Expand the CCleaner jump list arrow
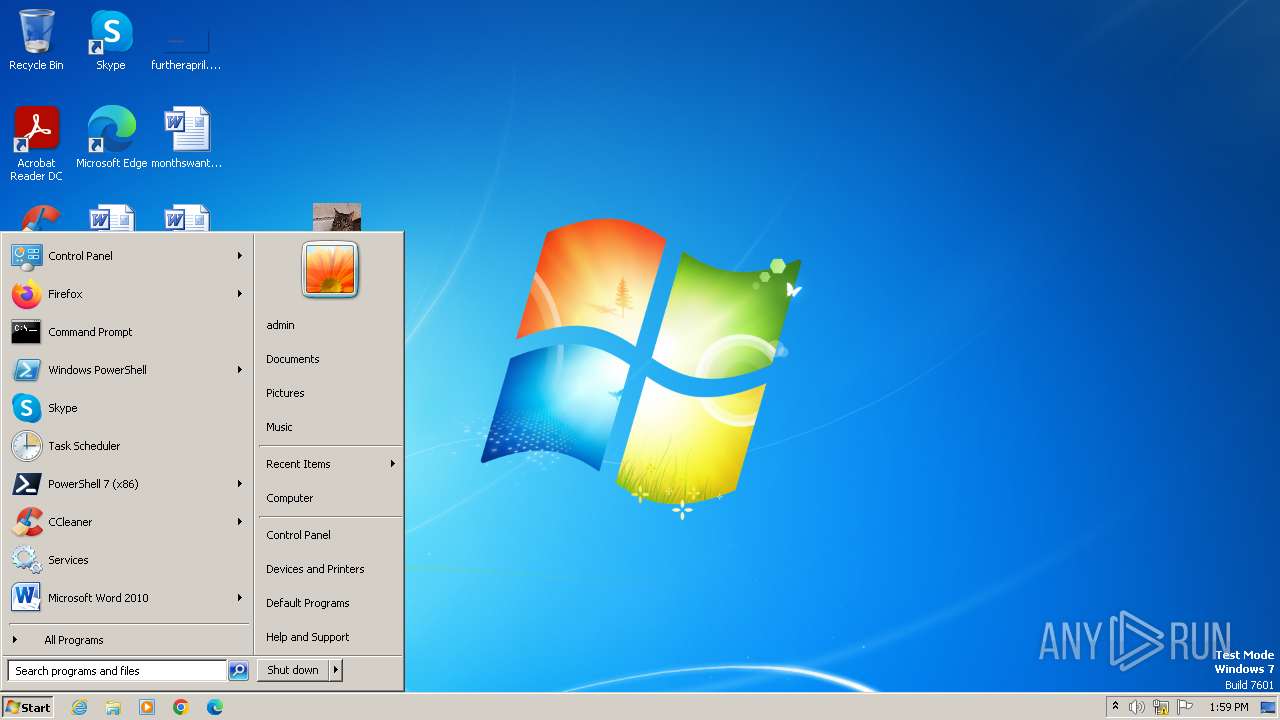This screenshot has width=1280, height=720. coord(240,522)
